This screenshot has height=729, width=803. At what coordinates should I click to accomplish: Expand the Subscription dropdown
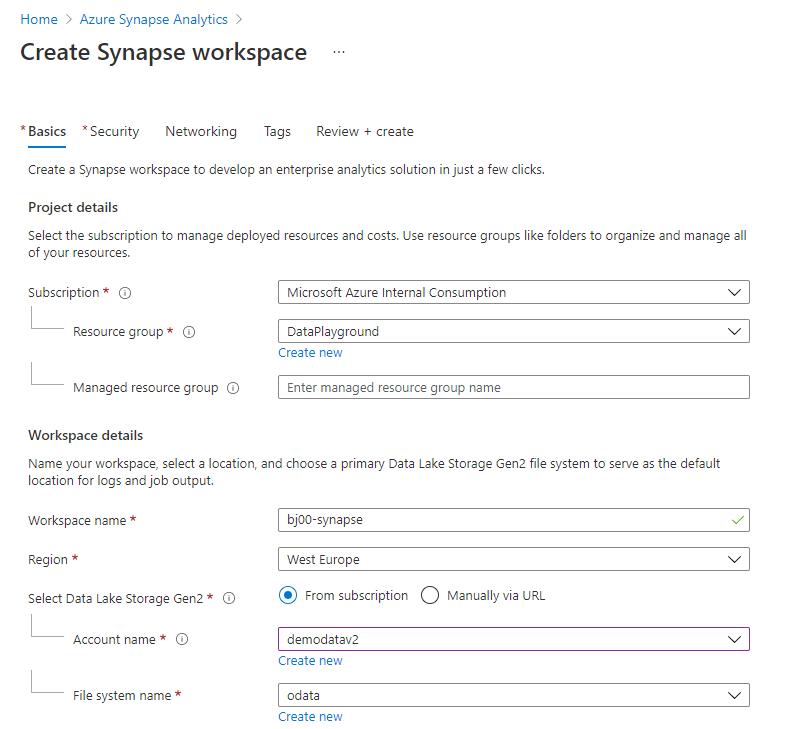click(514, 292)
